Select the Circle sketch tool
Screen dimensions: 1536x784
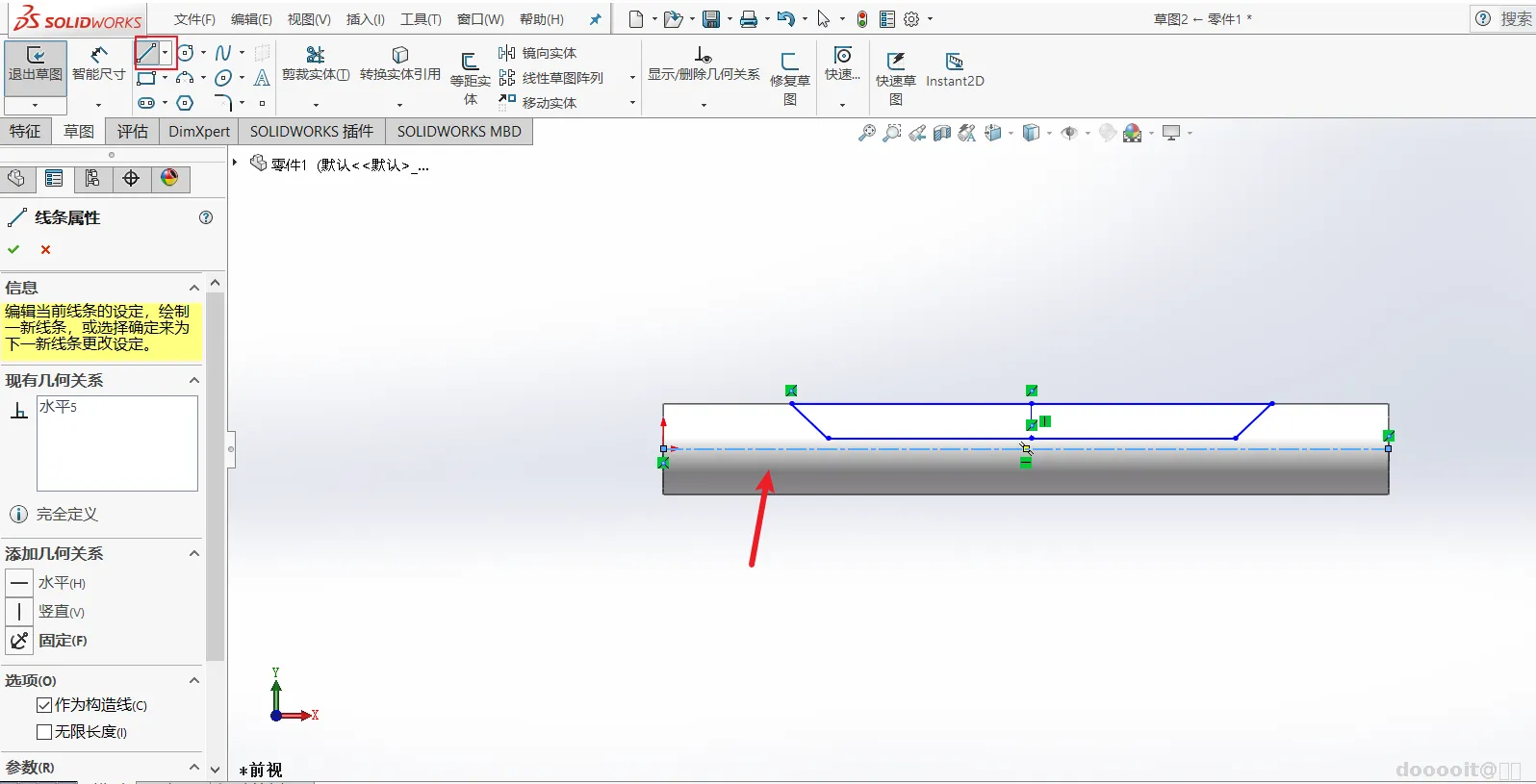pos(186,53)
